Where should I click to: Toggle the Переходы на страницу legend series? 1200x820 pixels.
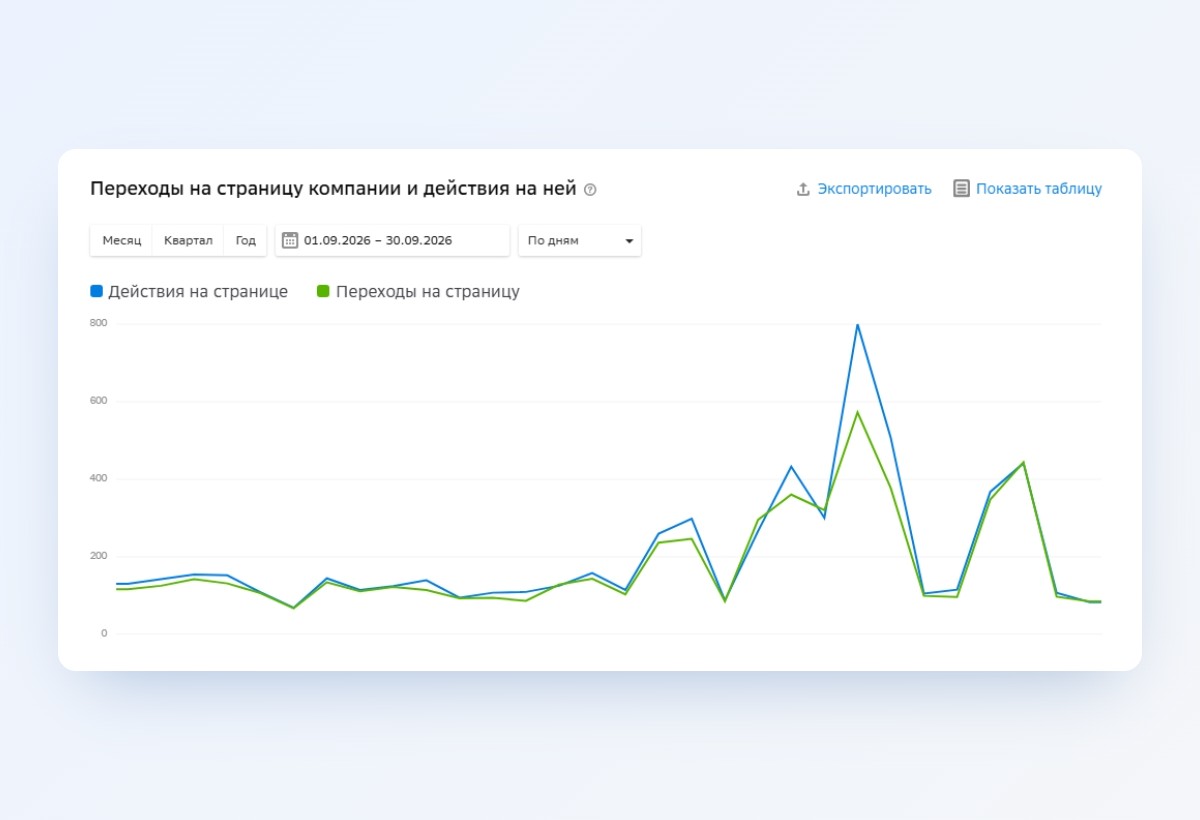(x=418, y=292)
